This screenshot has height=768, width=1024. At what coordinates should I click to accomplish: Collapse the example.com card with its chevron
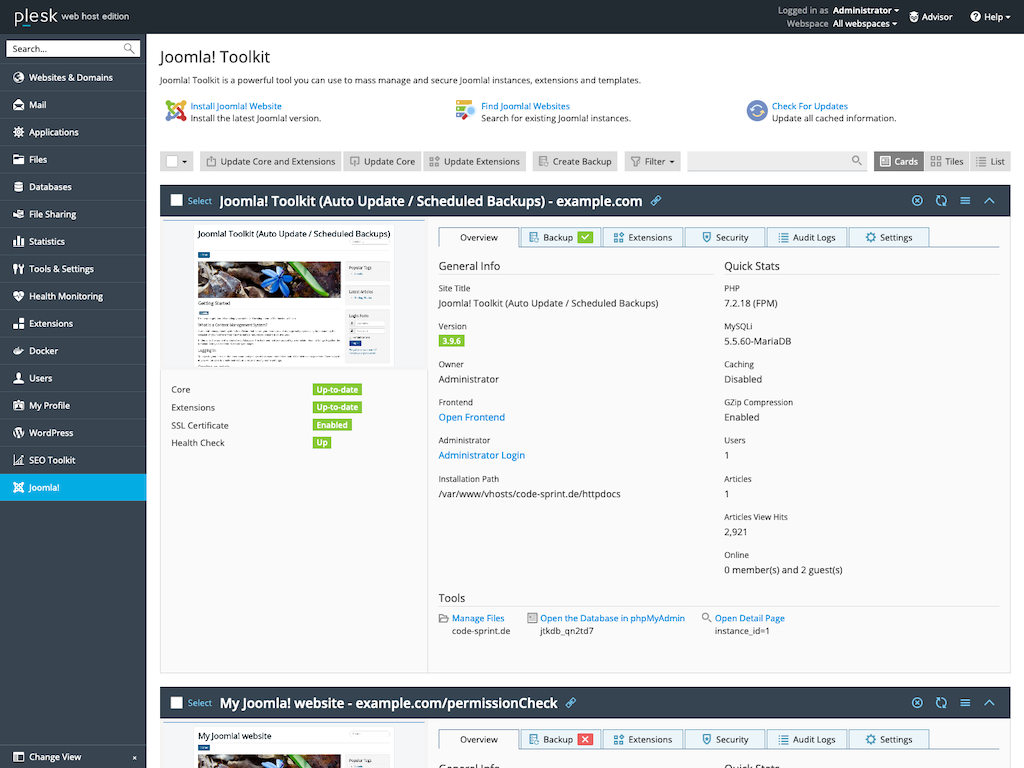coord(989,200)
